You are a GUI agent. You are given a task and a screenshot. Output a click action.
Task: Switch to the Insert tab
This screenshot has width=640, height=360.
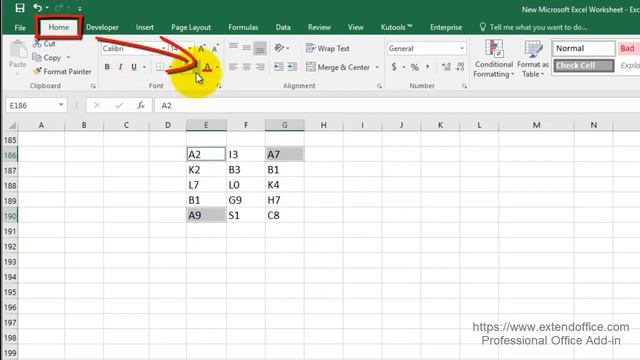[x=144, y=27]
